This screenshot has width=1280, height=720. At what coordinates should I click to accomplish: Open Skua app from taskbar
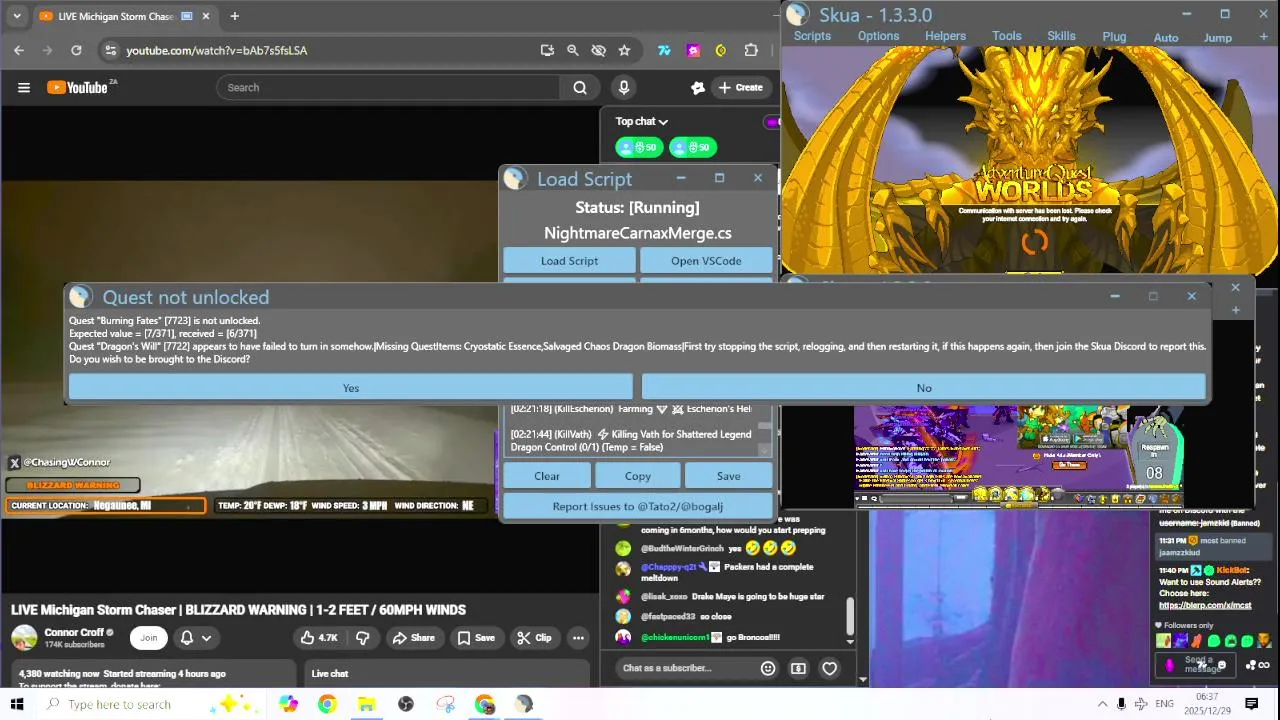523,704
